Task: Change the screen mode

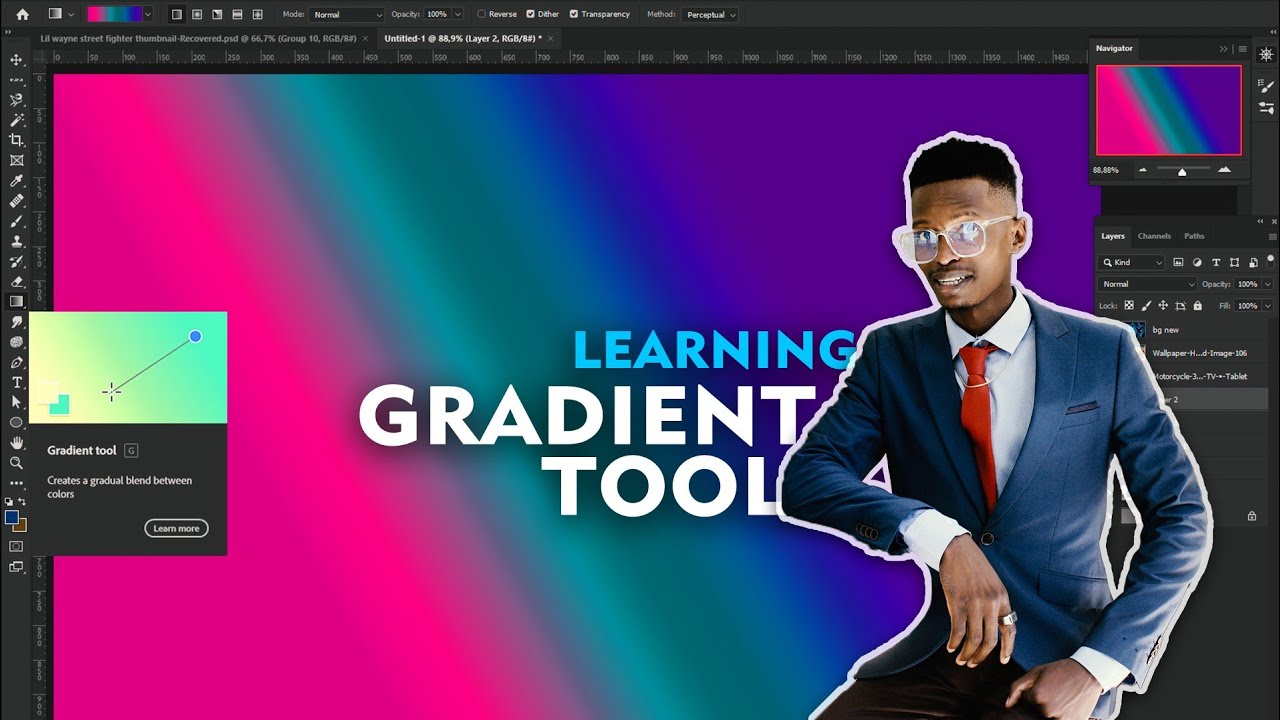Action: coord(16,567)
